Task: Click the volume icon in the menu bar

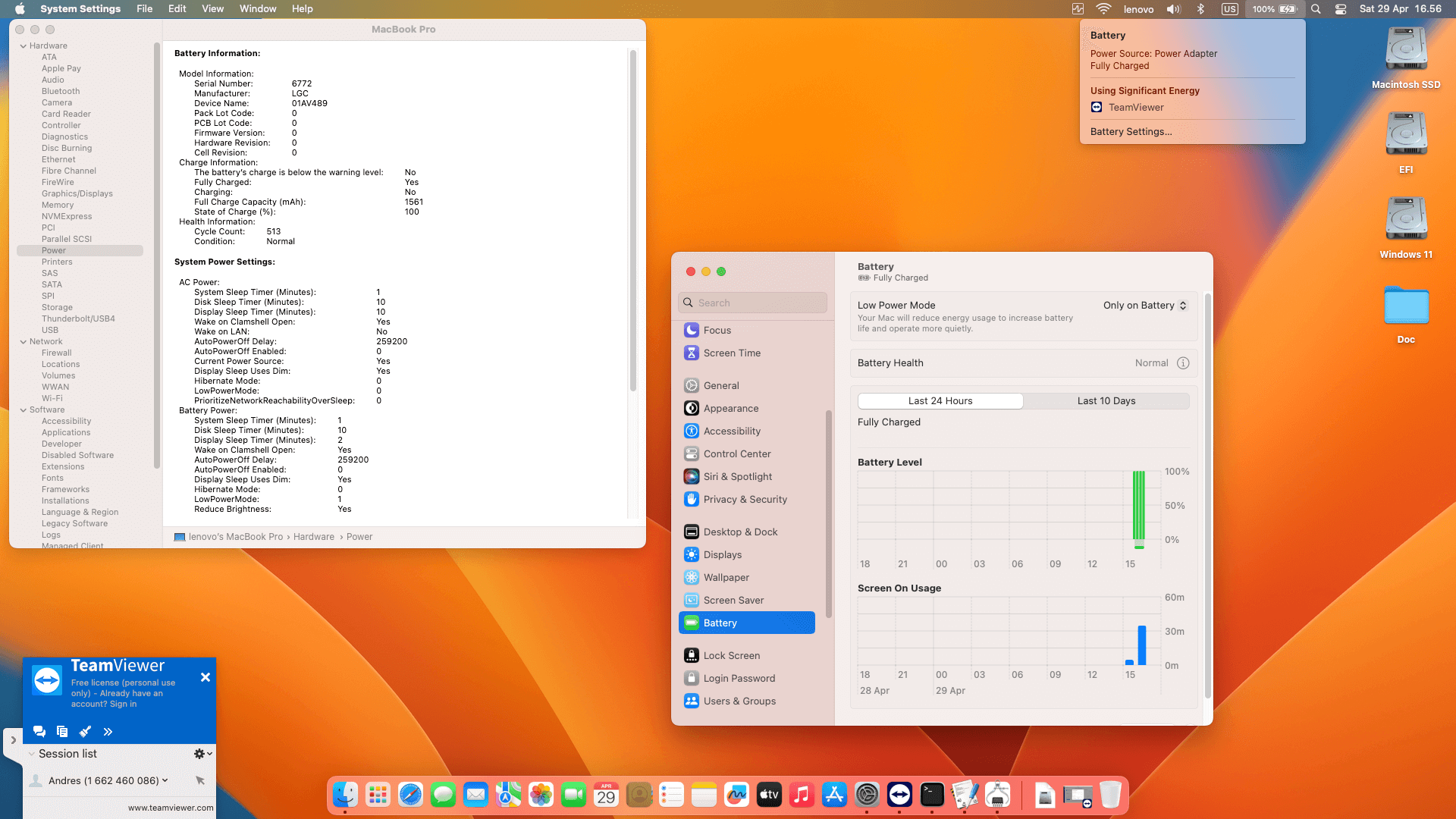Action: point(1174,9)
